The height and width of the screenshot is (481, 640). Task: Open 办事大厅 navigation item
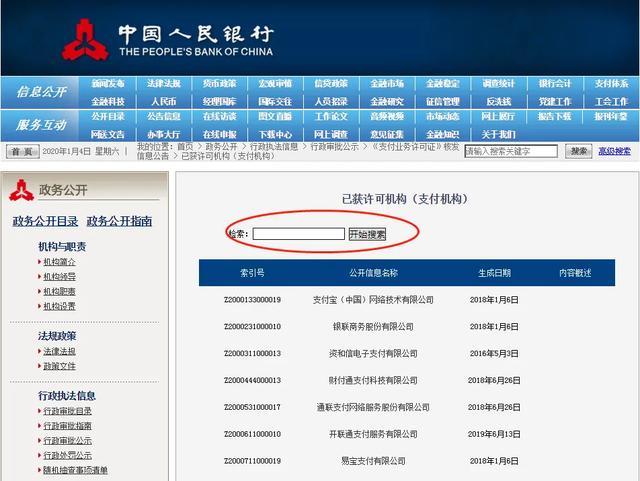(164, 134)
